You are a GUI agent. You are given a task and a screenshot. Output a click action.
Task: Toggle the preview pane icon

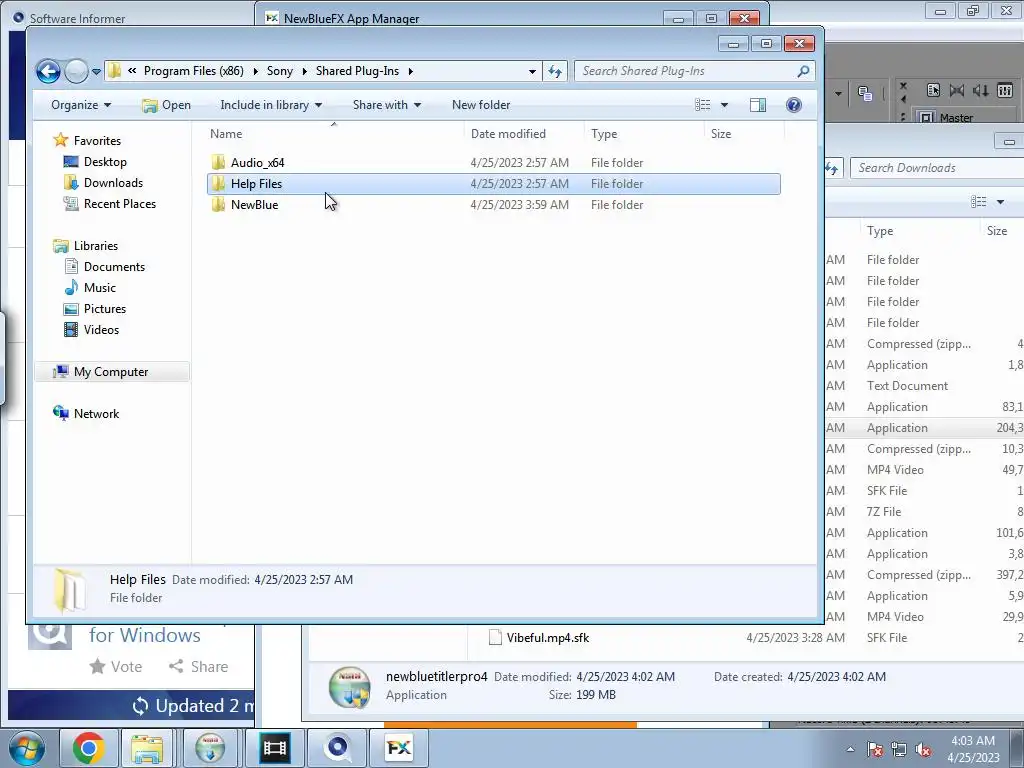pyautogui.click(x=758, y=105)
